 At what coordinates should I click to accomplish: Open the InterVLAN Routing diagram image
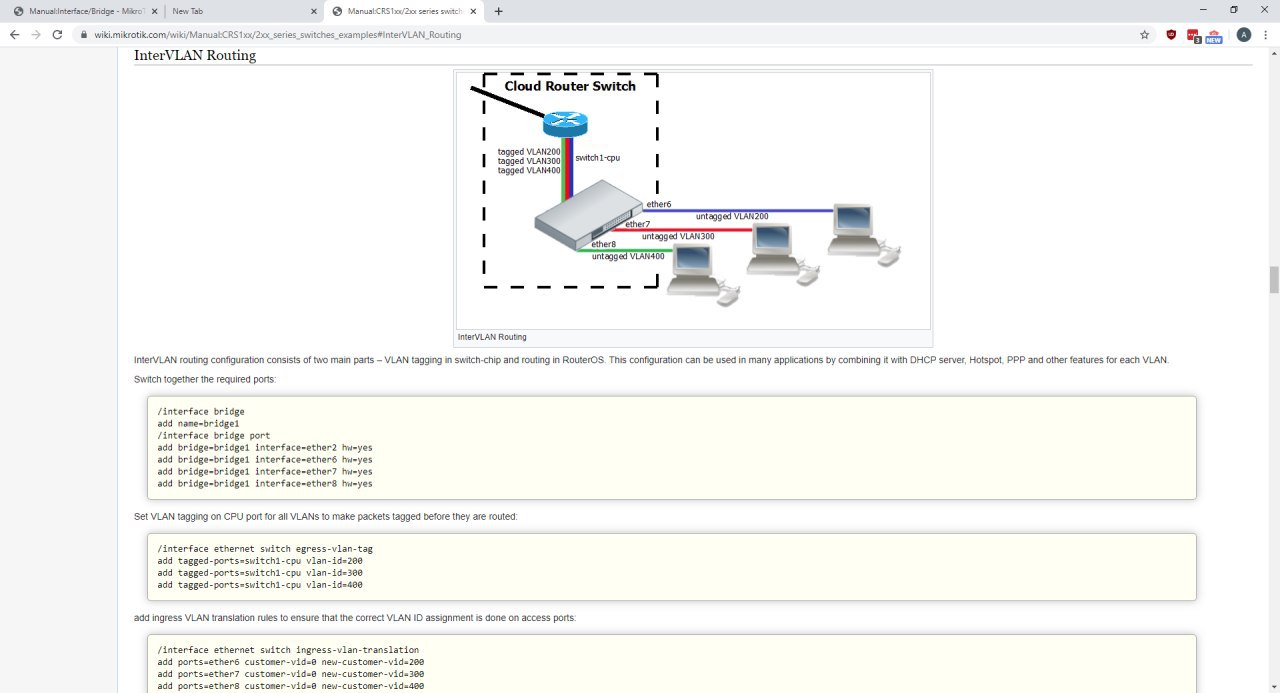[693, 199]
